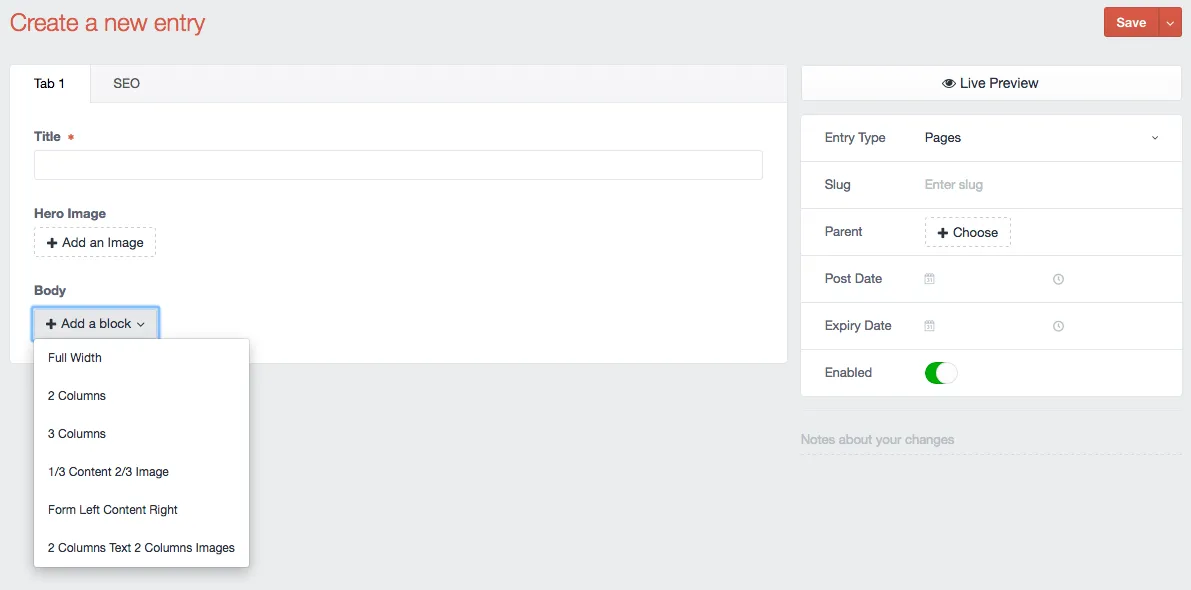
Task: Select Form Left Content Right block
Action: point(141,510)
